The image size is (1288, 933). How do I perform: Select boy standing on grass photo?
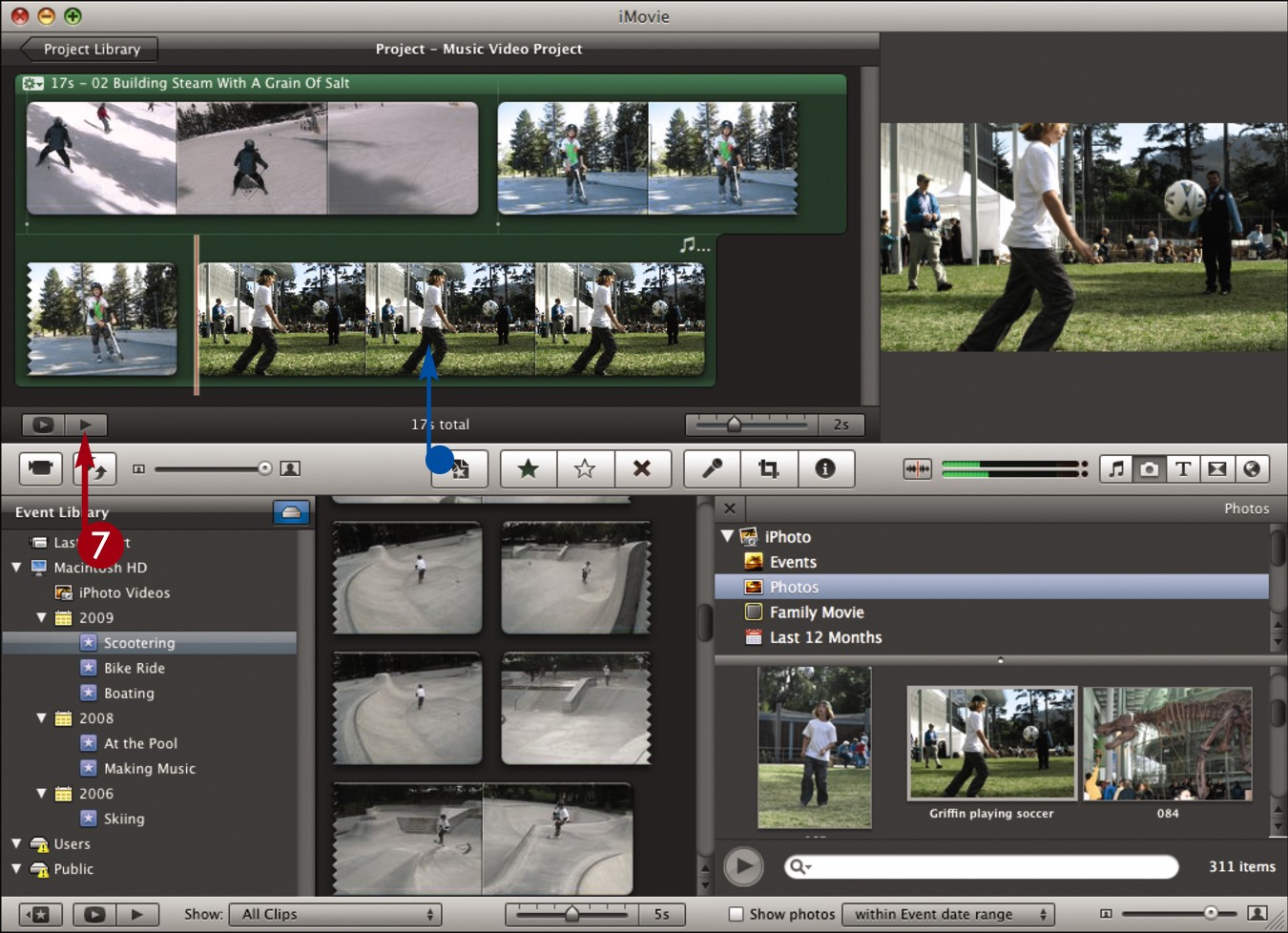point(814,747)
